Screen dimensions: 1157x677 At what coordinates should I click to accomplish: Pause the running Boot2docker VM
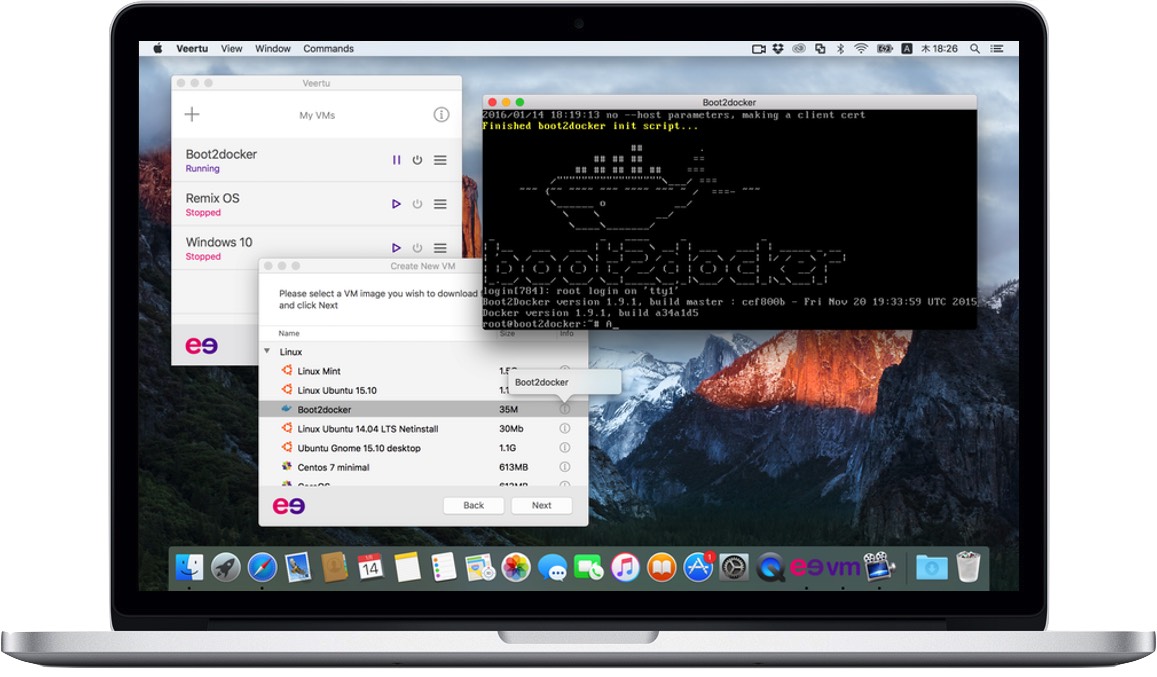point(396,160)
